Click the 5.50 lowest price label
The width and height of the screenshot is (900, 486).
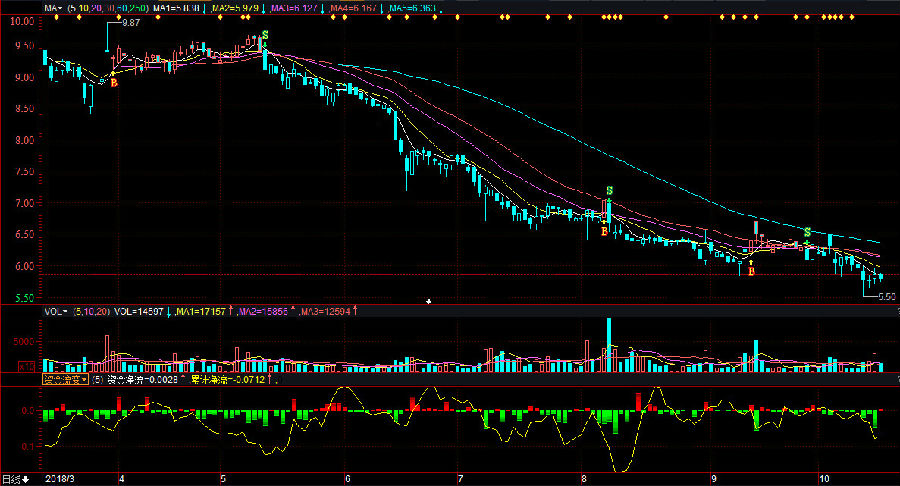885,297
